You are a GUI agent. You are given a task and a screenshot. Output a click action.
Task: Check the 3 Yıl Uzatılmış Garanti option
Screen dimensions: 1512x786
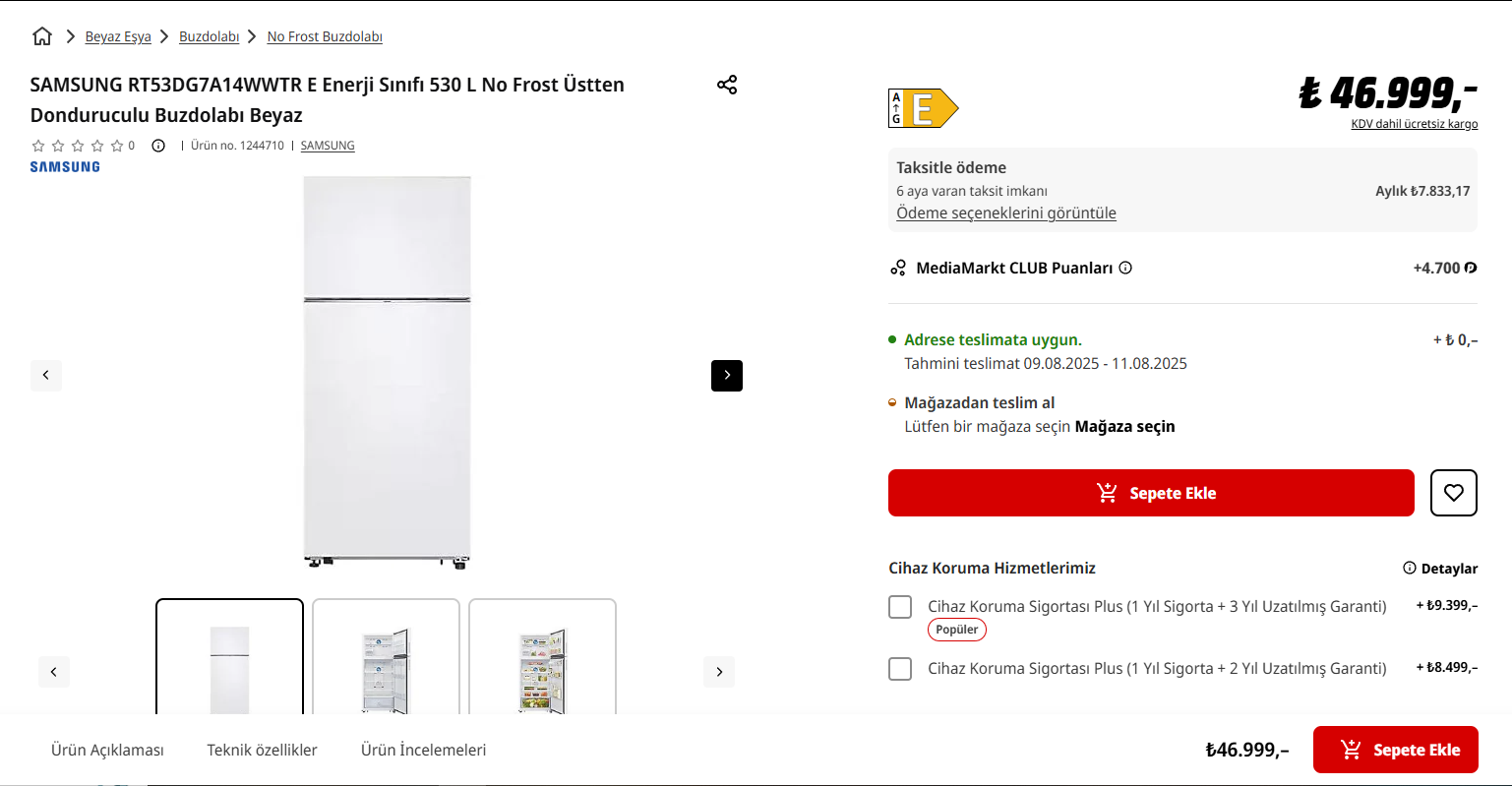coord(900,607)
